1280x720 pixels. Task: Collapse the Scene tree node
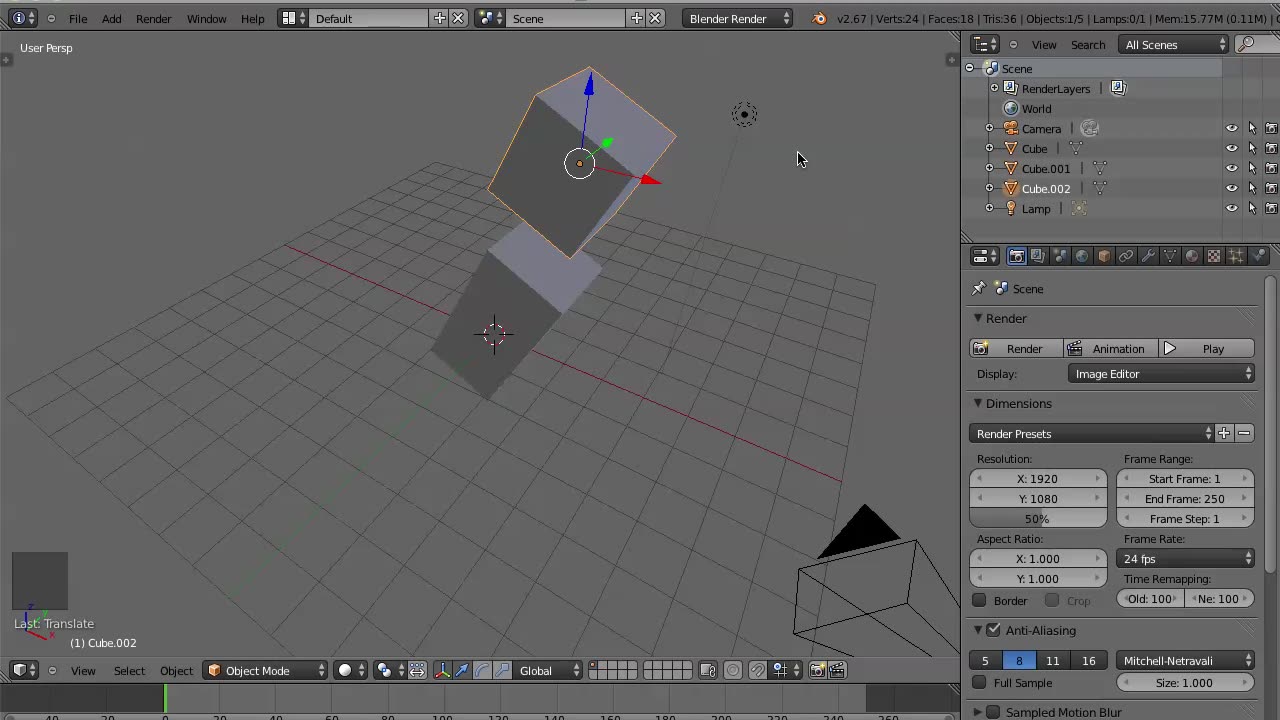click(x=969, y=68)
